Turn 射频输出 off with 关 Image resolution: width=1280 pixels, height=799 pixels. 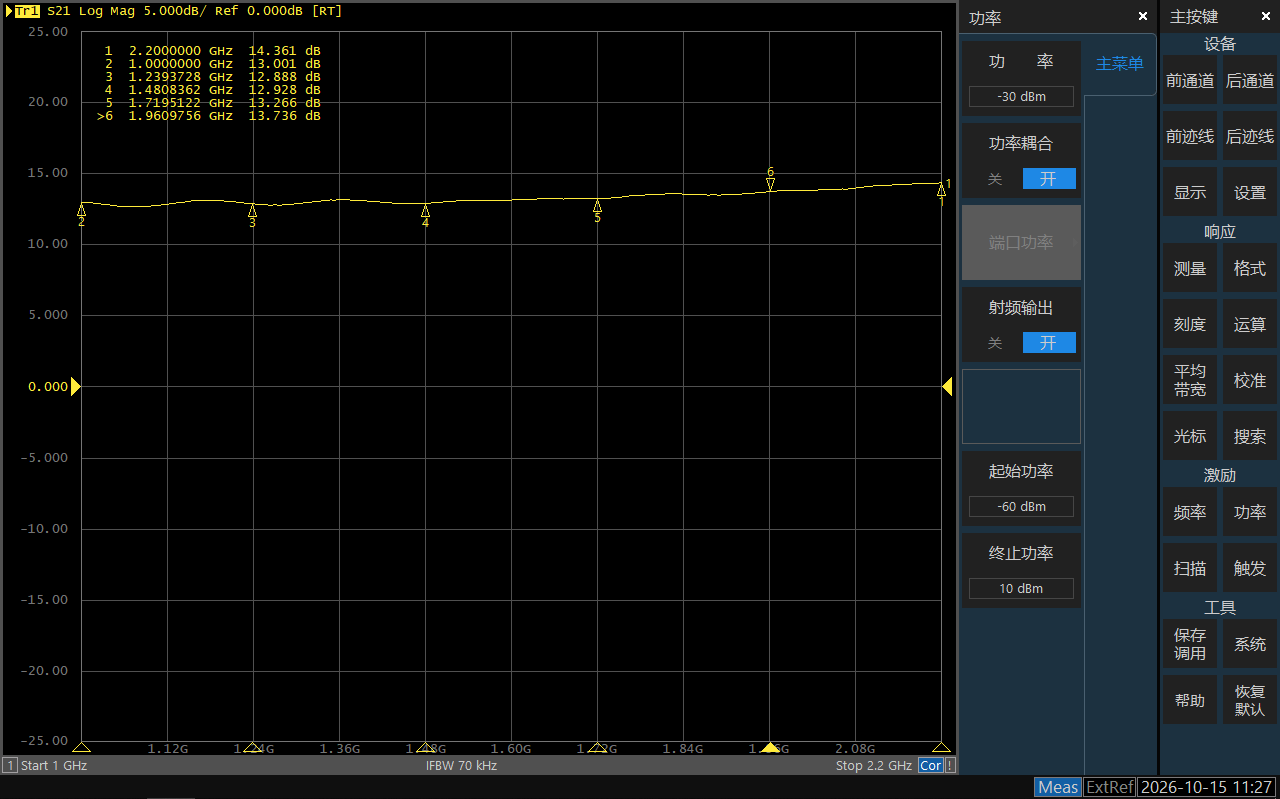pos(995,343)
